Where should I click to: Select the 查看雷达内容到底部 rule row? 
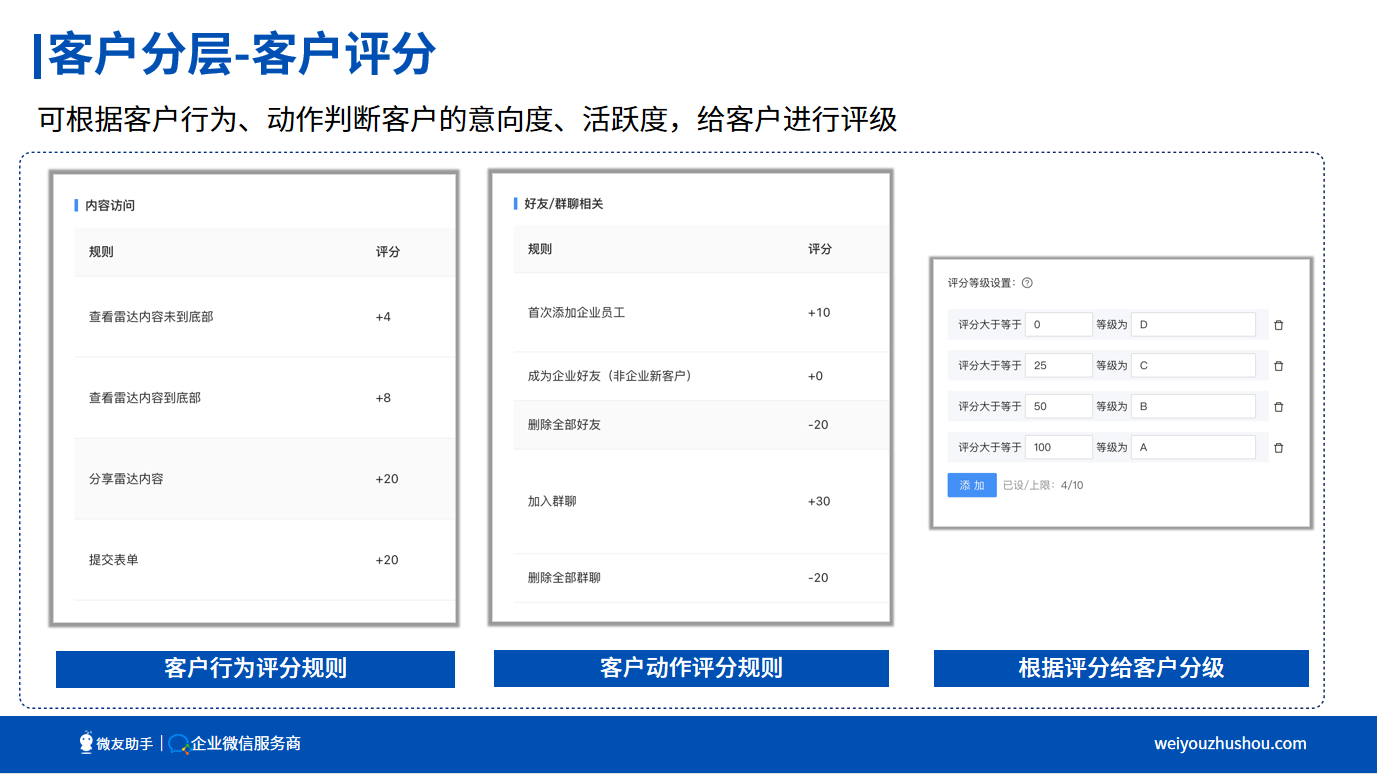(264, 398)
